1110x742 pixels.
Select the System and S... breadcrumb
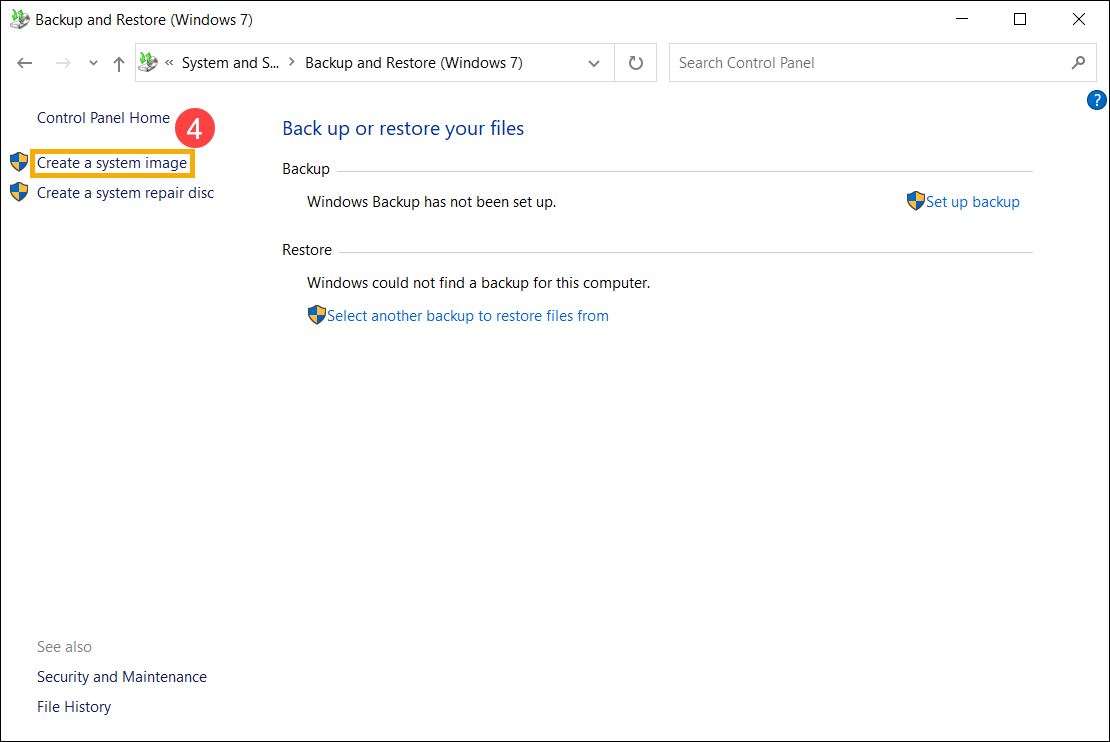tap(231, 62)
